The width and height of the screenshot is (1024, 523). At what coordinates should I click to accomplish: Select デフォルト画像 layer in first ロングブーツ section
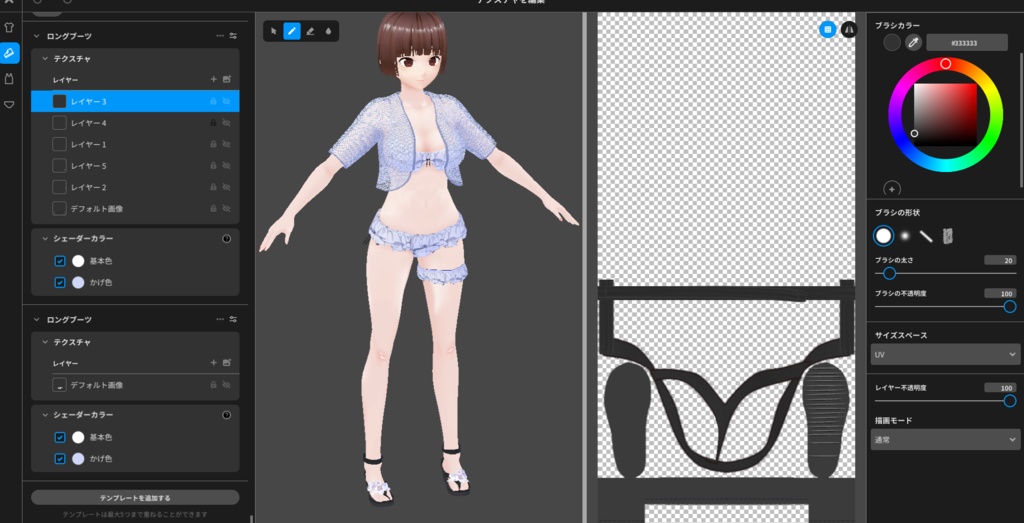click(x=135, y=209)
